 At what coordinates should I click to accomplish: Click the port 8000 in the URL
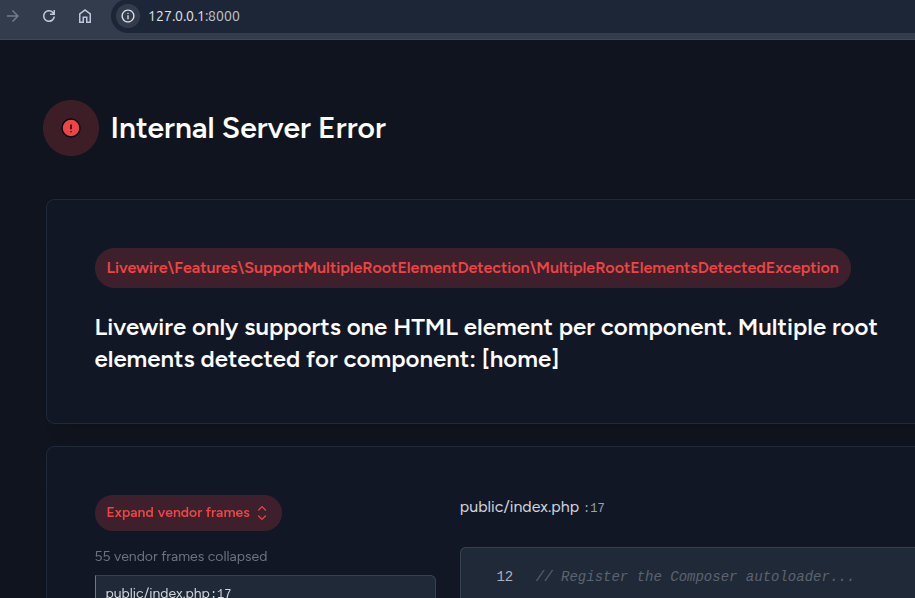pyautogui.click(x=225, y=16)
